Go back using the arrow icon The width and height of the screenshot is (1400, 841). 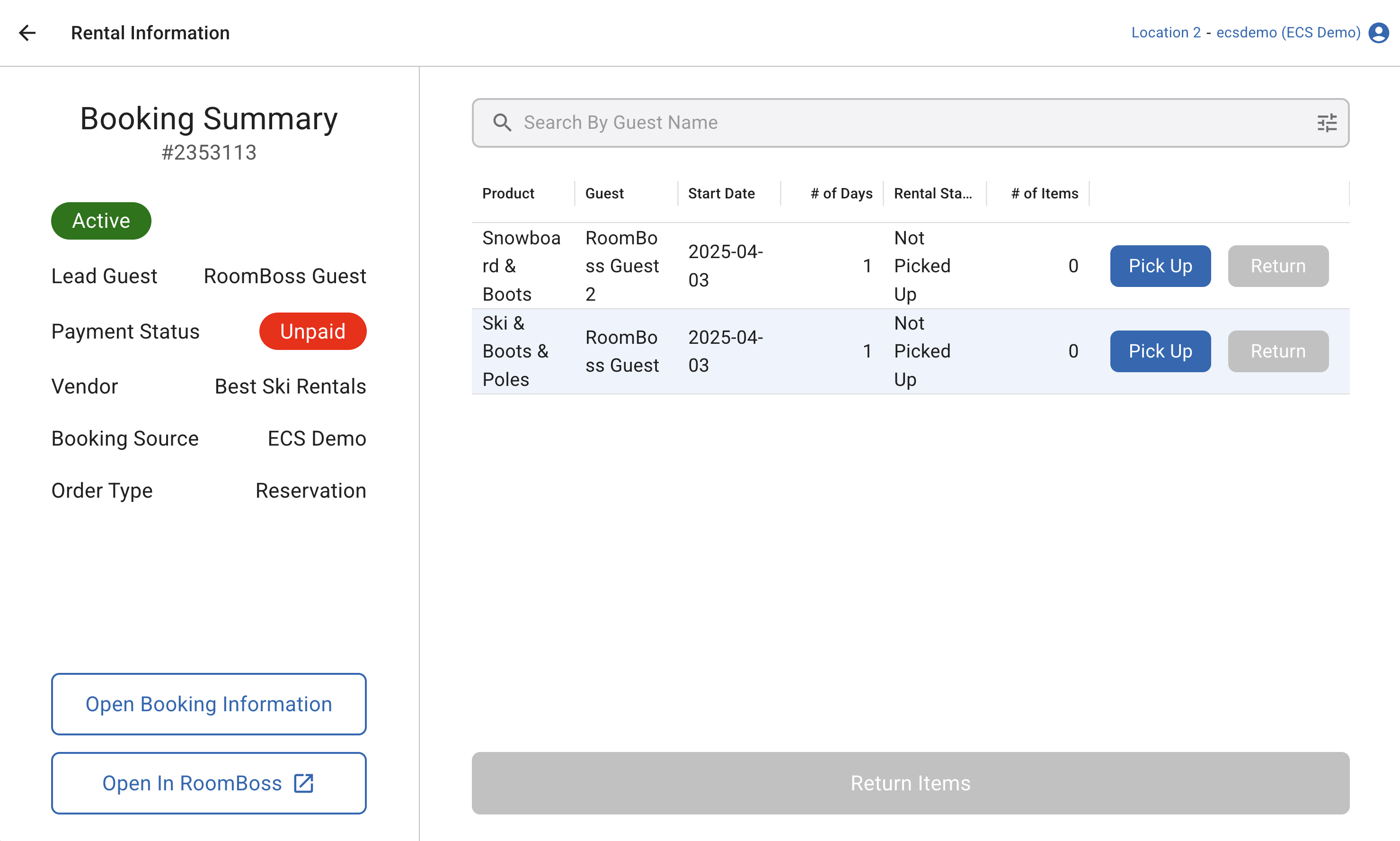(27, 33)
